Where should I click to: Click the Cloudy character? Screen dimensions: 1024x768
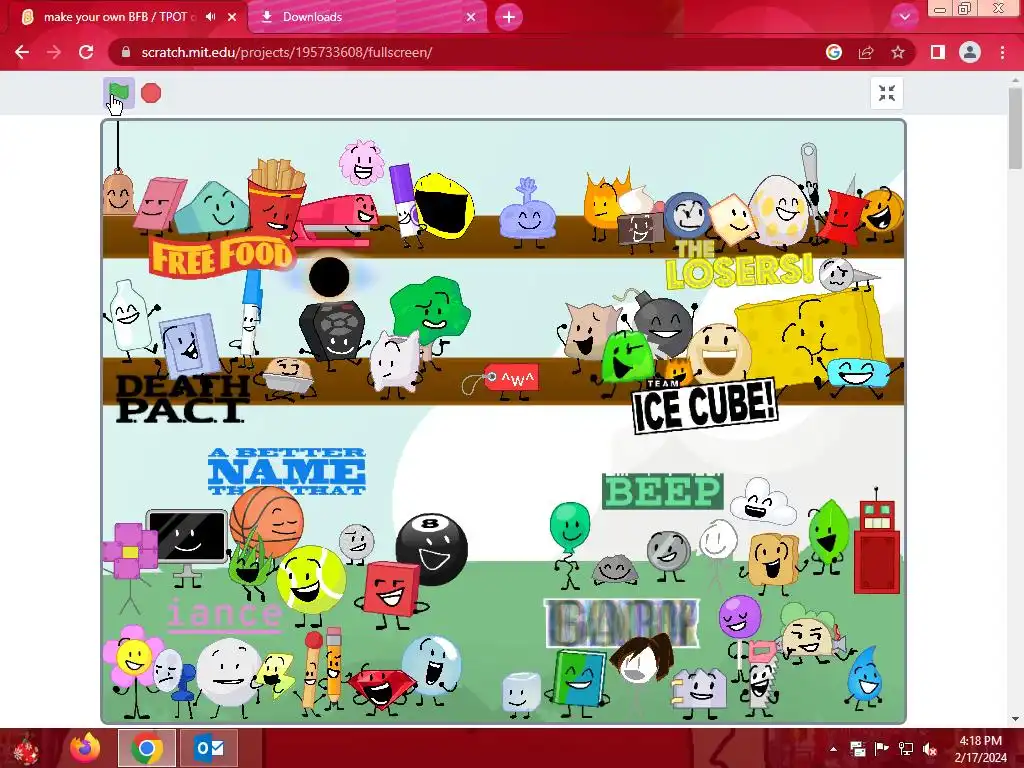coord(762,502)
